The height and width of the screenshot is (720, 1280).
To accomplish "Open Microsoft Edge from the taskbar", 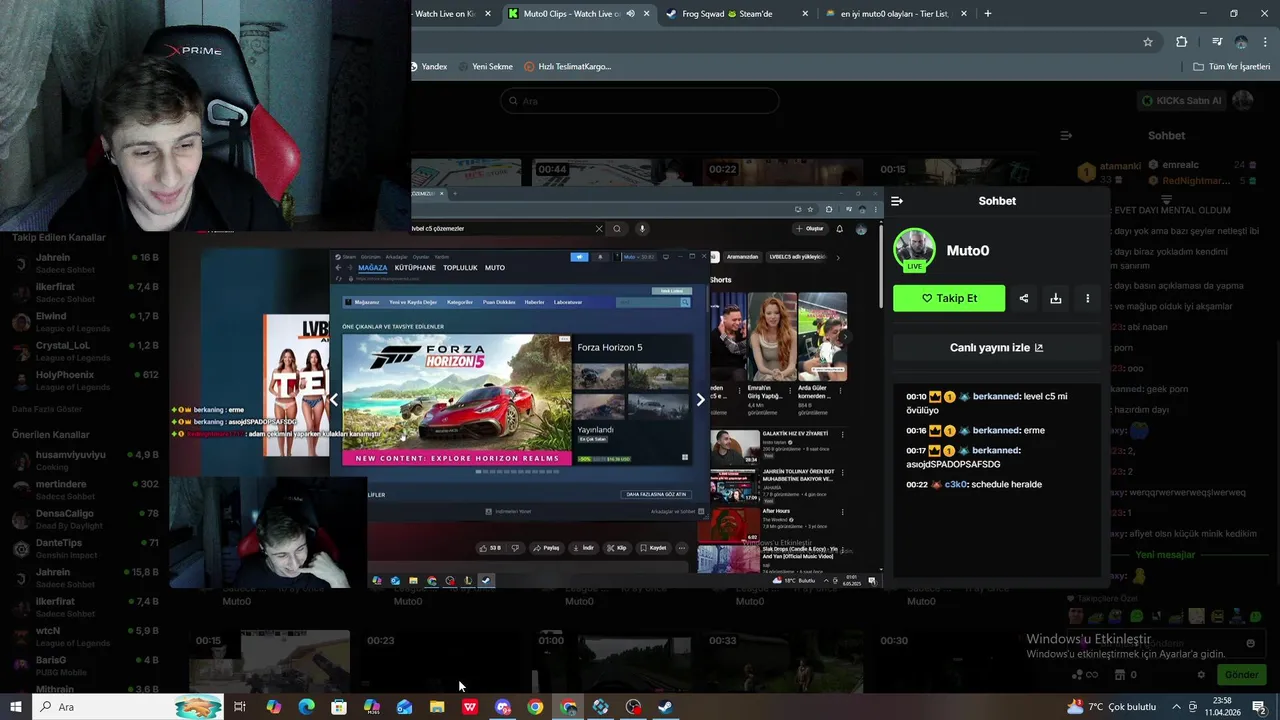I will 306,707.
